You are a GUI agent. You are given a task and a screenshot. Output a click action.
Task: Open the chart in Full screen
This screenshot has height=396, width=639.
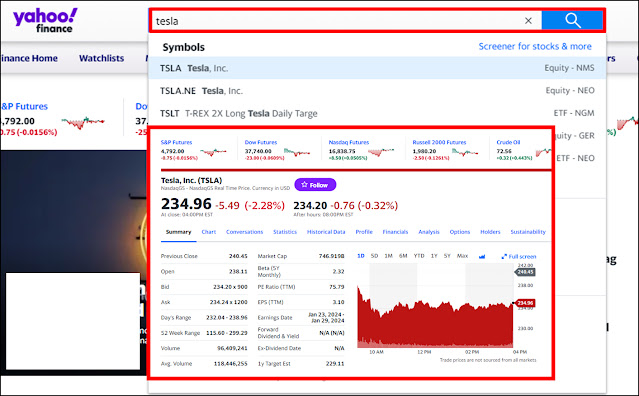[519, 256]
